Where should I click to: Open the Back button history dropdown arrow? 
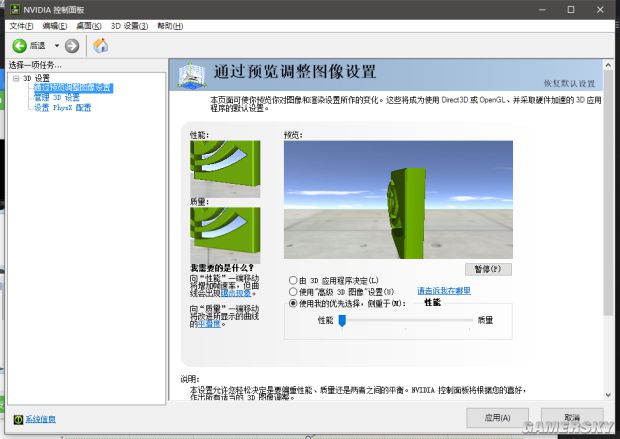click(x=57, y=46)
